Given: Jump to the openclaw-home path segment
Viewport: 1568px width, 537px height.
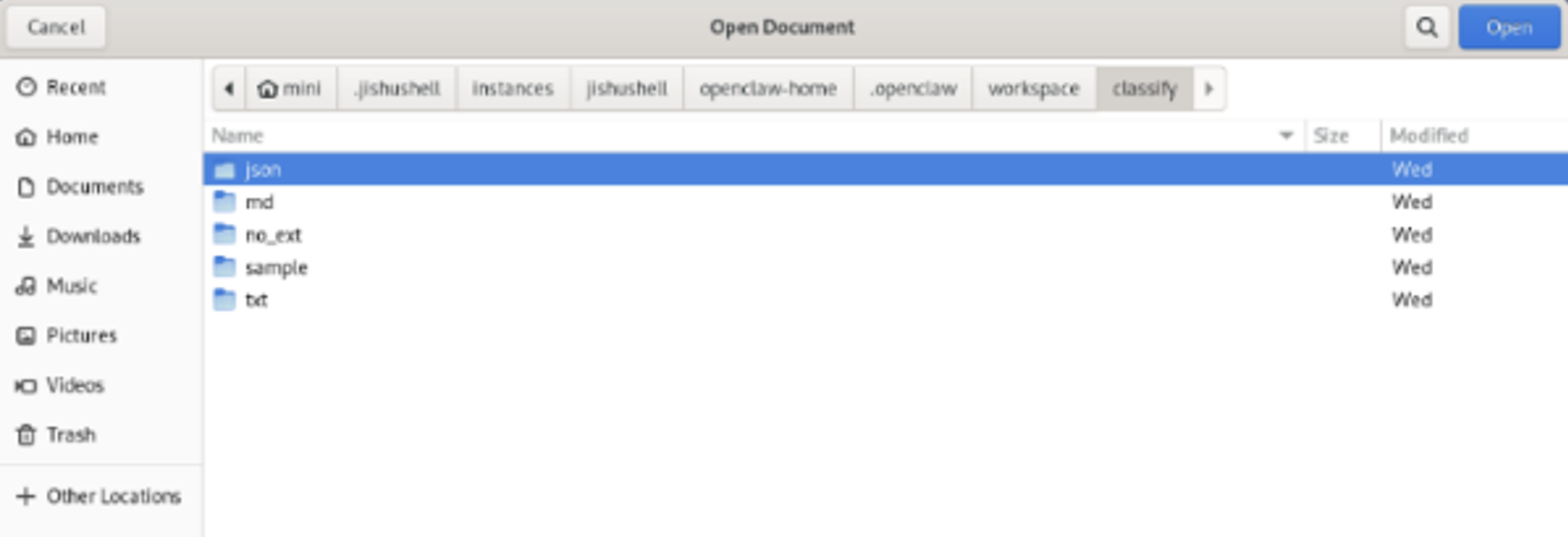Looking at the screenshot, I should pyautogui.click(x=767, y=89).
